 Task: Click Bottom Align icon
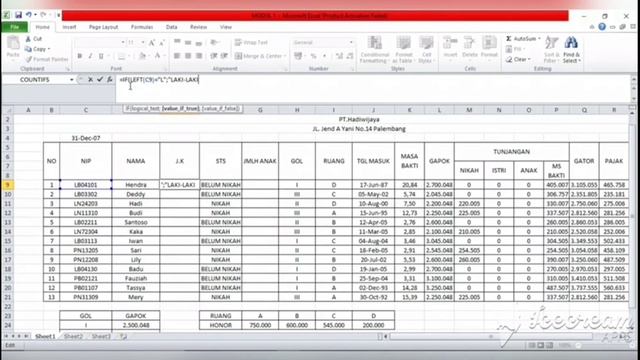pyautogui.click(x=199, y=42)
